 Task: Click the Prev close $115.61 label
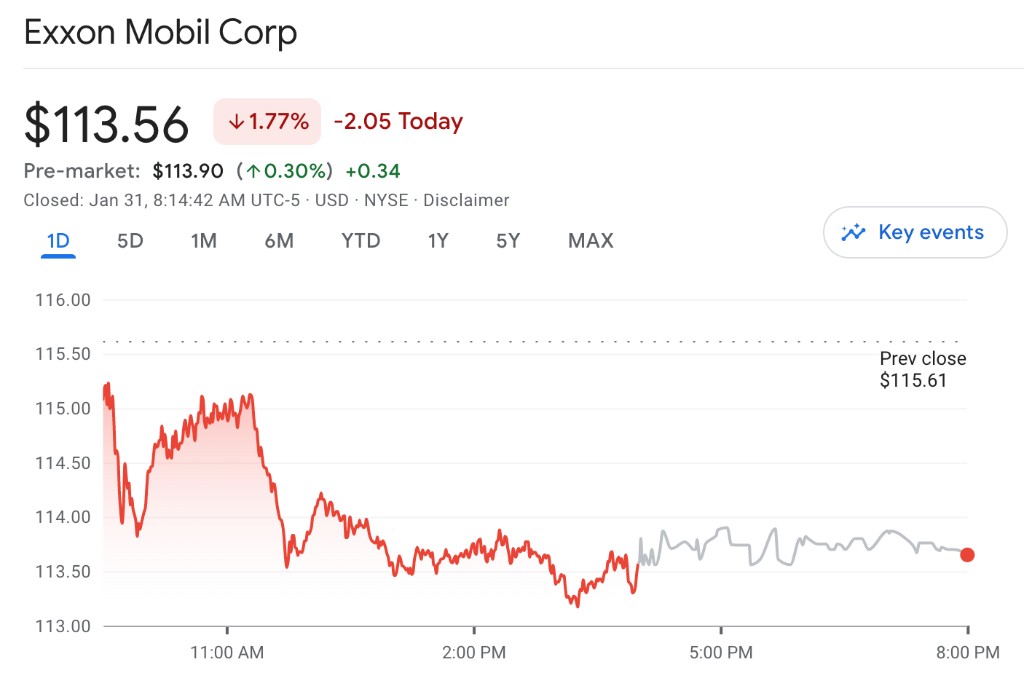click(922, 369)
